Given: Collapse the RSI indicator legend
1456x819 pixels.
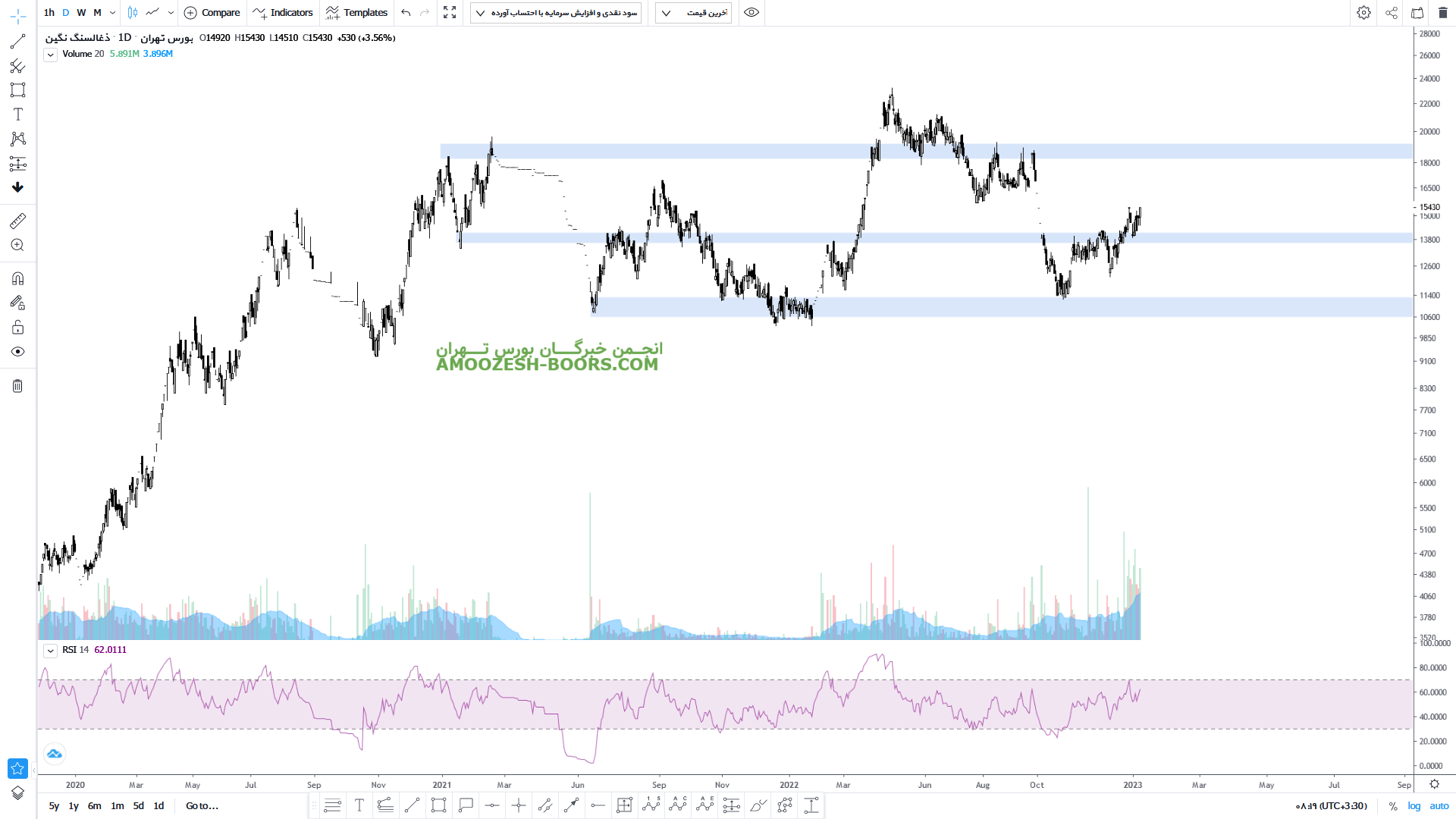Looking at the screenshot, I should [50, 651].
